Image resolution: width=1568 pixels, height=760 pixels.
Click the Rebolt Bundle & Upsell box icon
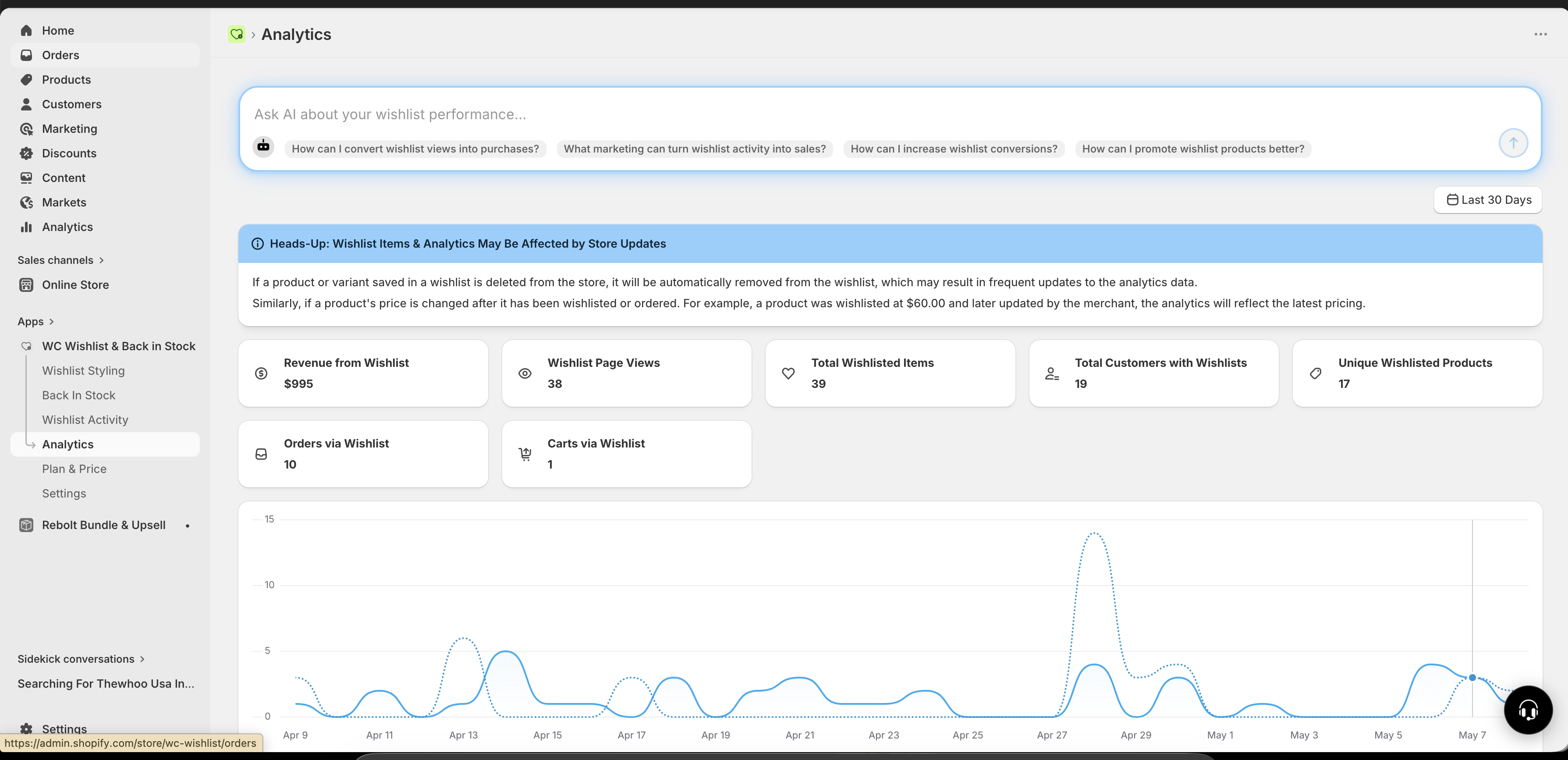click(x=26, y=525)
